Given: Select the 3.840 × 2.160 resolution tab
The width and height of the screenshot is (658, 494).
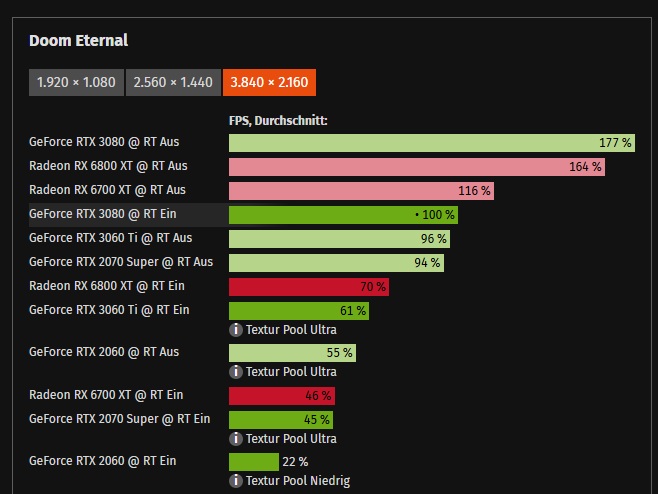Looking at the screenshot, I should [269, 82].
